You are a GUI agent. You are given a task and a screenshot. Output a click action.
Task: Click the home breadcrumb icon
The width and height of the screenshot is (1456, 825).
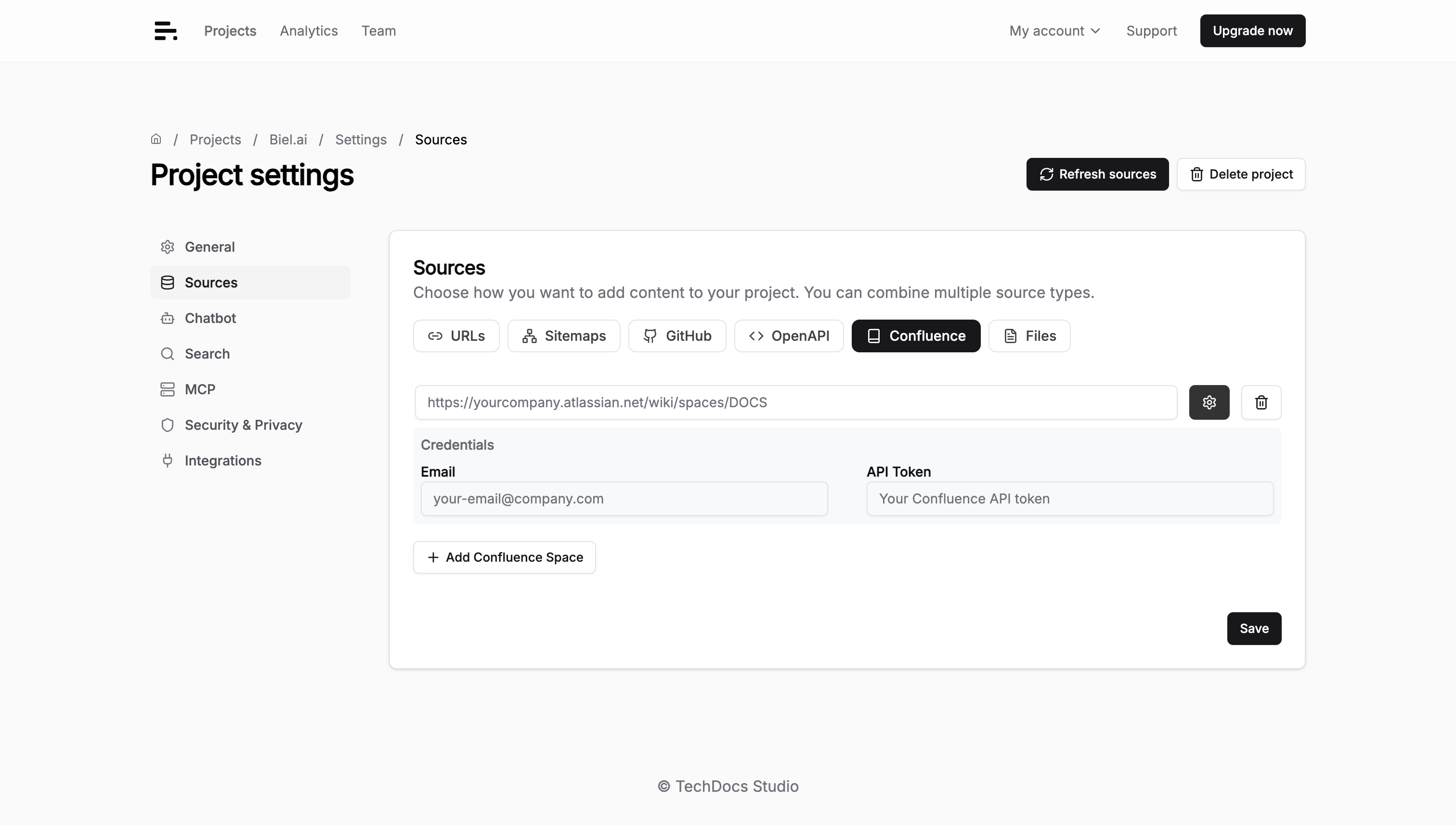tap(156, 139)
